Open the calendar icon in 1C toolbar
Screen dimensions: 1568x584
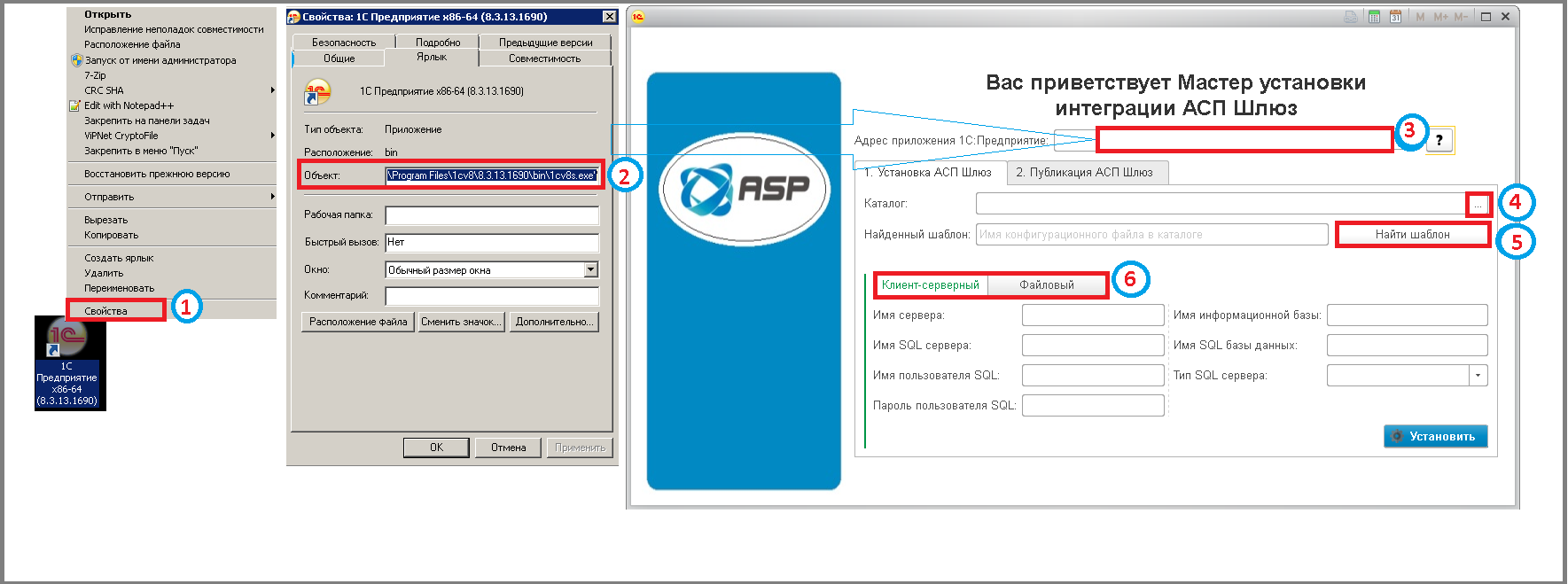[1395, 17]
